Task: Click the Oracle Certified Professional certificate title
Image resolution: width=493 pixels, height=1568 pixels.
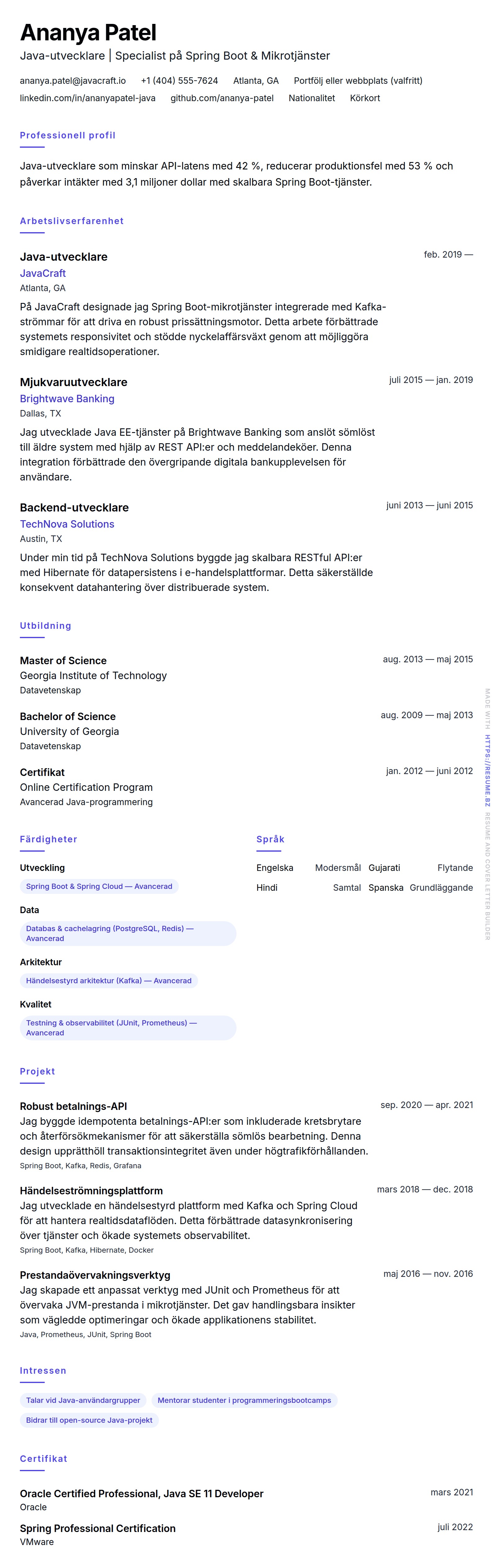Action: click(x=141, y=1493)
